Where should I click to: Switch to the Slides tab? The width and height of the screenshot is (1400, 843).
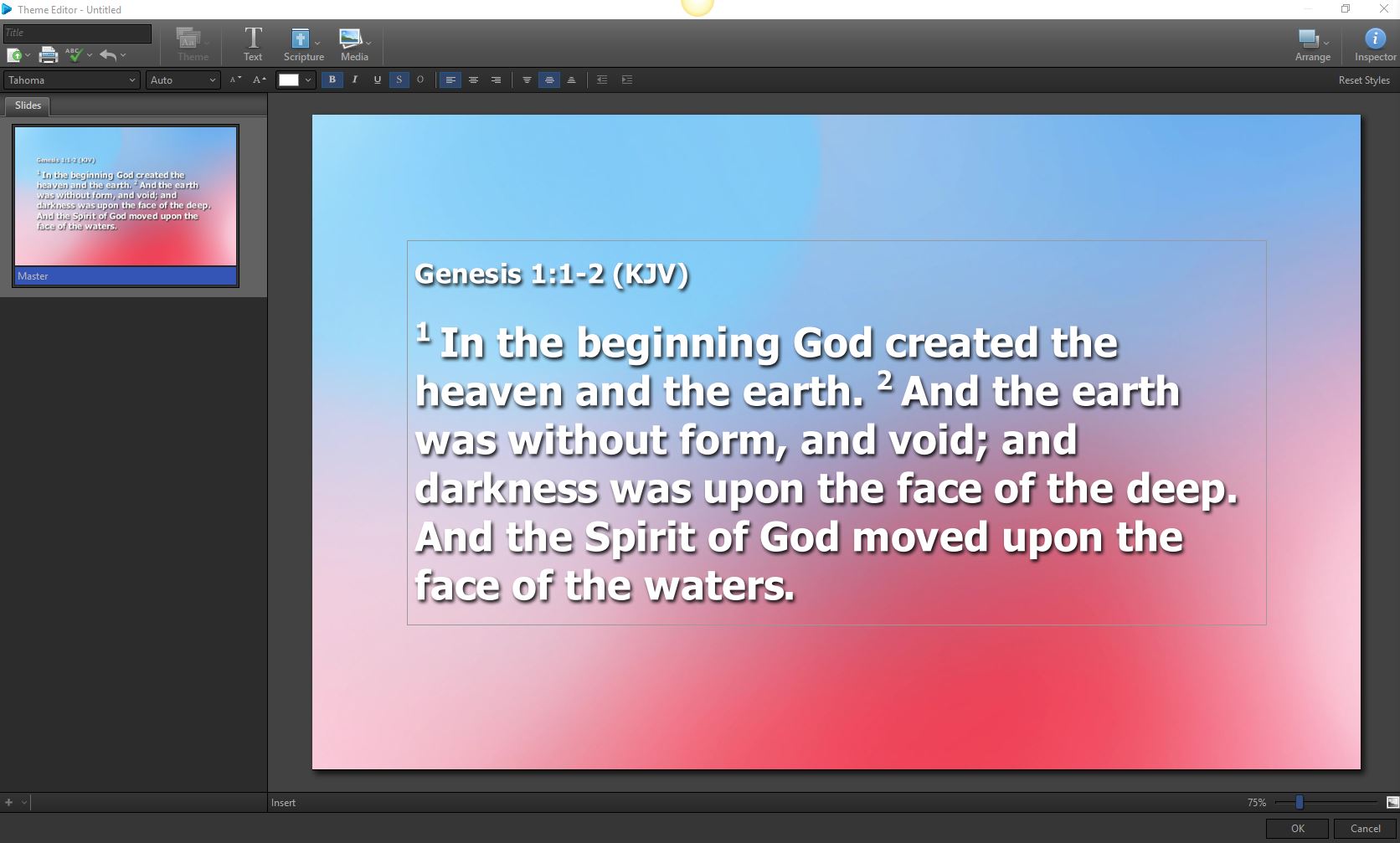point(27,105)
